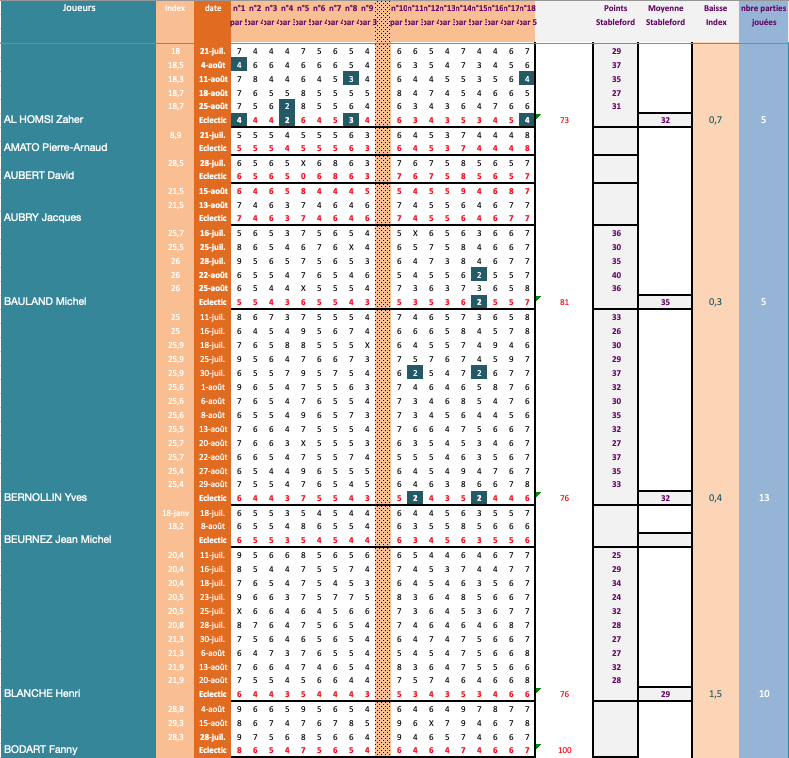Select player BEURNEZ Jean Michel
The image size is (789, 758).
(57, 540)
